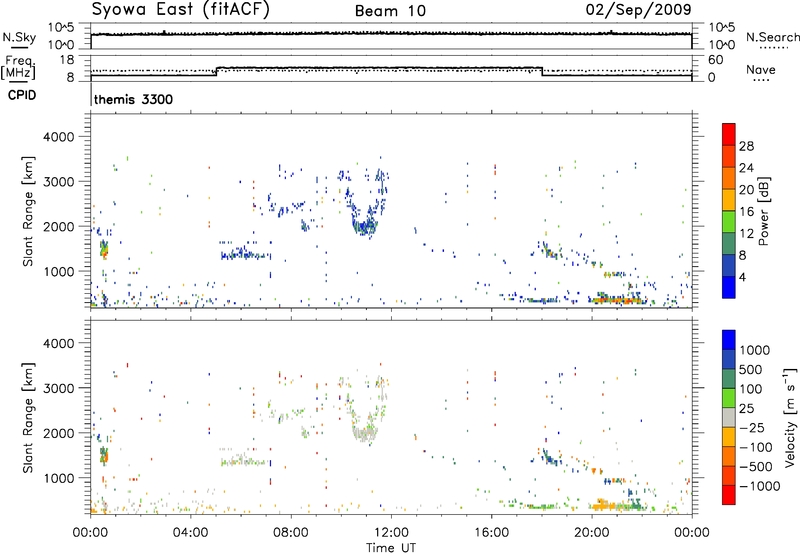Click the 'themis 3300' CPID text
Screen dimensions: 800x554
point(133,99)
